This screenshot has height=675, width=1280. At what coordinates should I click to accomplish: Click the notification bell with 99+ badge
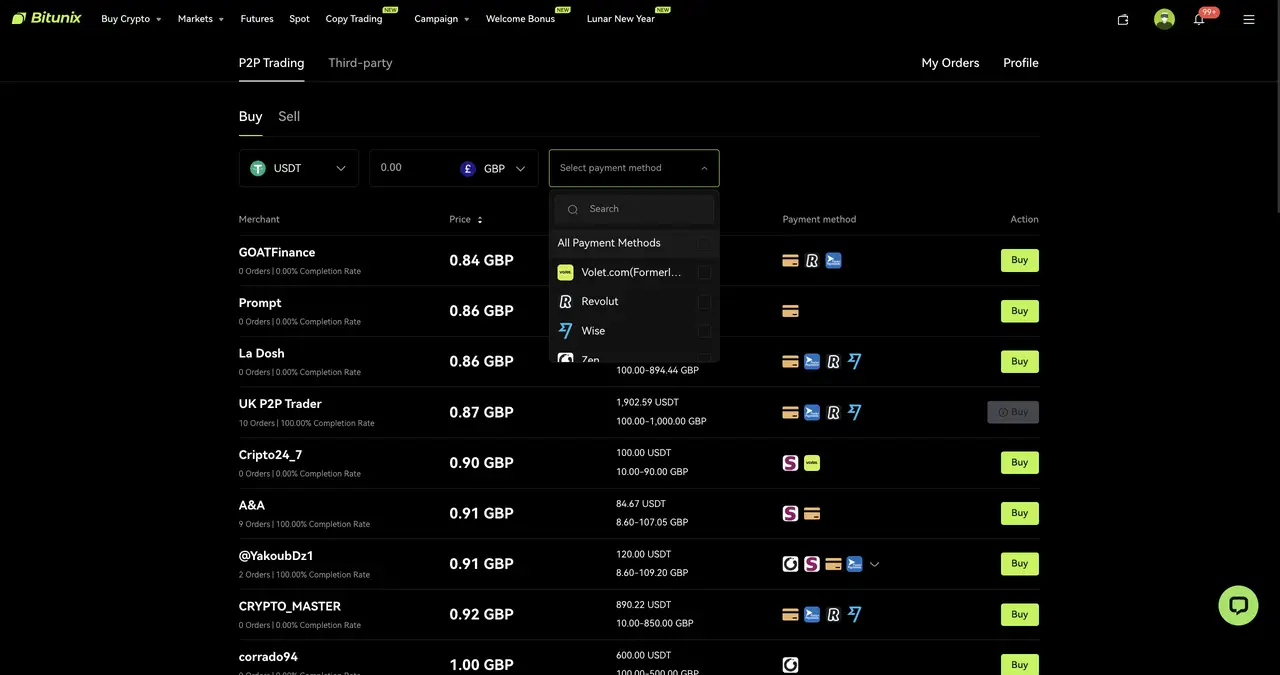tap(1198, 19)
